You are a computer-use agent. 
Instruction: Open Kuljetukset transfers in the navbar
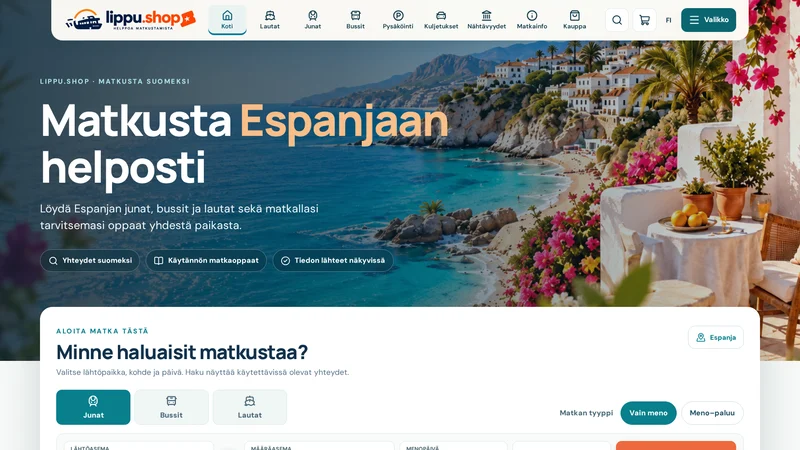(441, 20)
